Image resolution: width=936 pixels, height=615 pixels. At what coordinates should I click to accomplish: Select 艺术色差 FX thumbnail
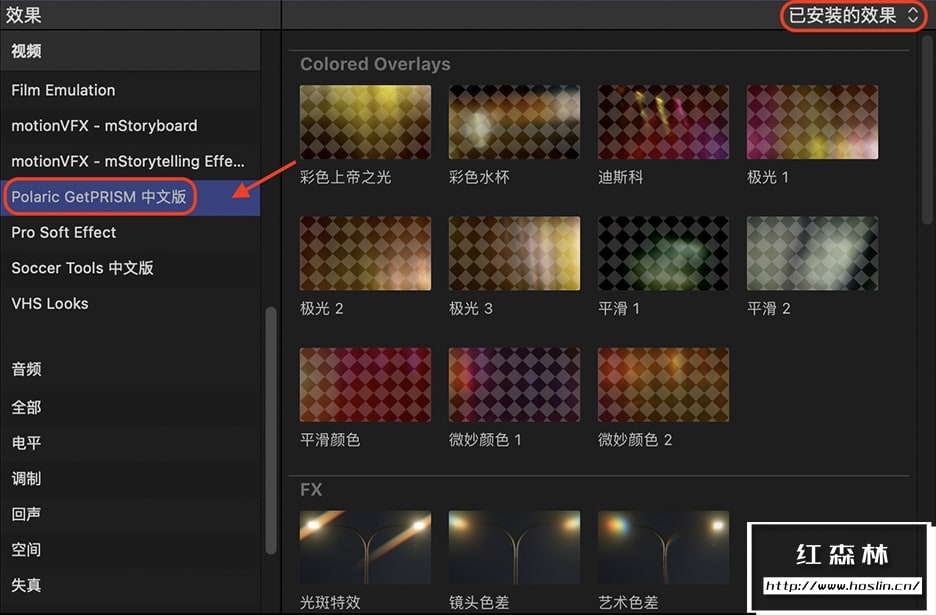click(x=663, y=547)
